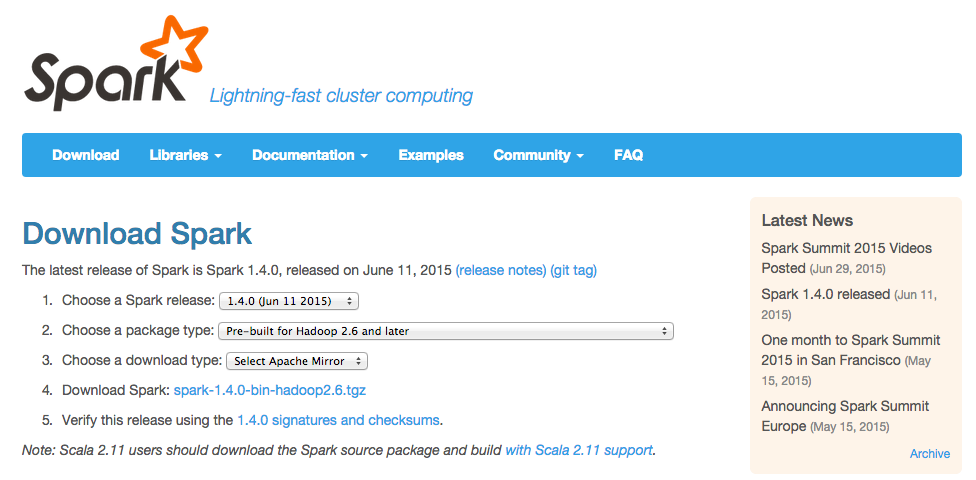Screen dimensions: 976x480
Task: Open the Spark release selector showing 1.4.0
Action: pyautogui.click(x=289, y=301)
